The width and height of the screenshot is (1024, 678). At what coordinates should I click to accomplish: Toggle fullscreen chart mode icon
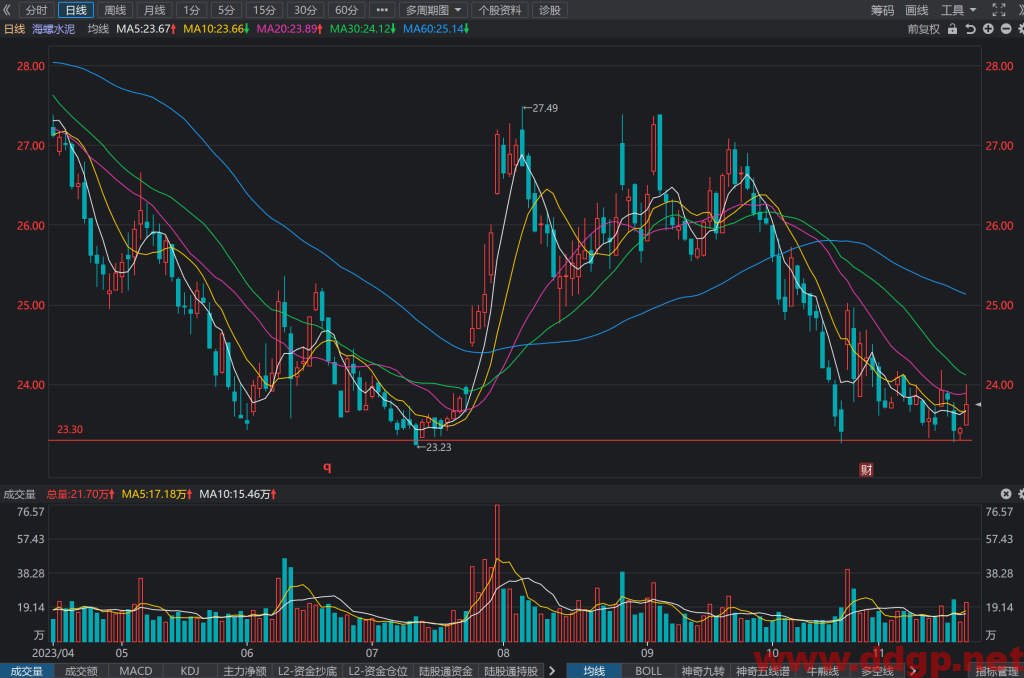(999, 10)
